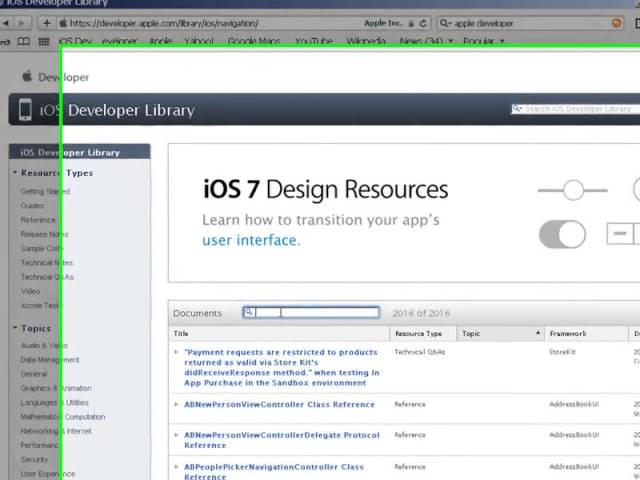
Task: Open ABPeoplePickerNavigationController Class Reference
Action: click(274, 472)
